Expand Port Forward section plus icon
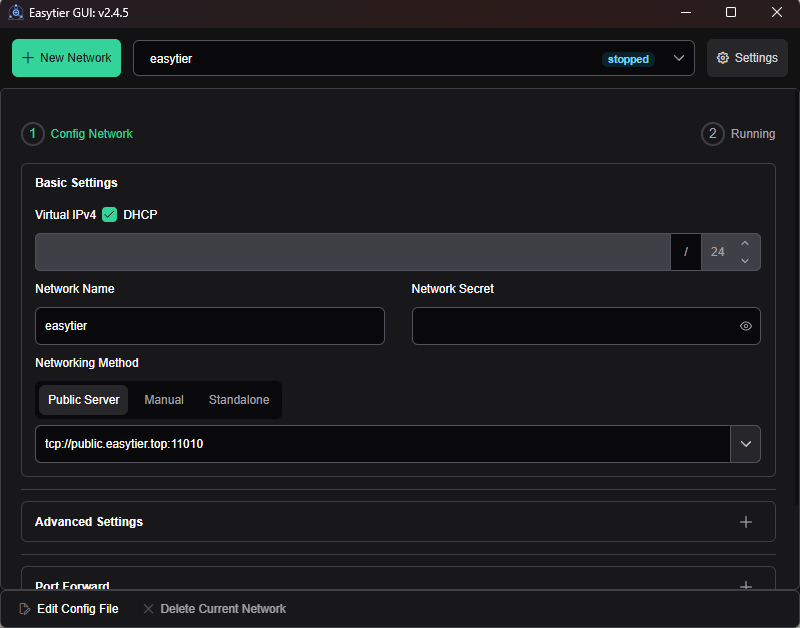Screen dimensions: 800x628 [x=745, y=586]
